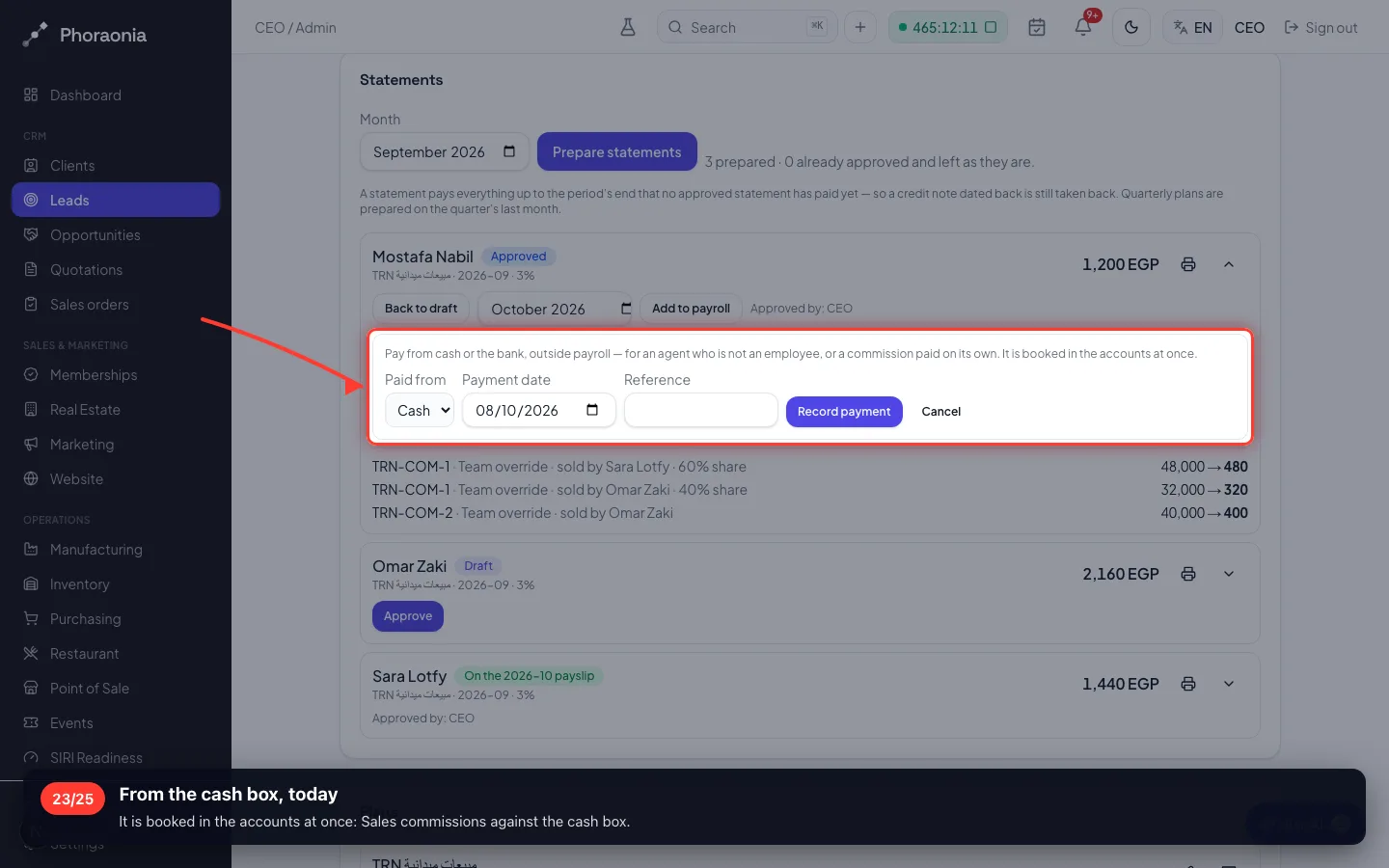Click the plus quick-add button
Screen dimensions: 1389x868
click(860, 27)
